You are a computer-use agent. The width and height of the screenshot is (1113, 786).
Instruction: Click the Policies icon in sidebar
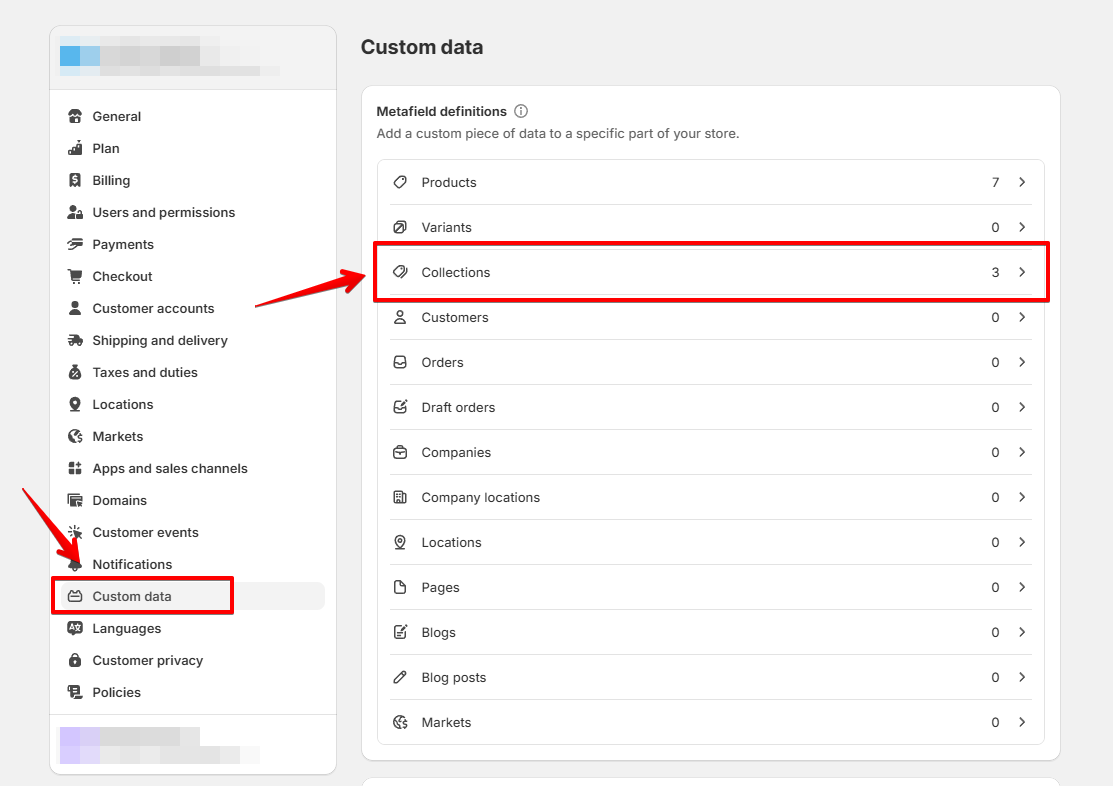(x=75, y=692)
